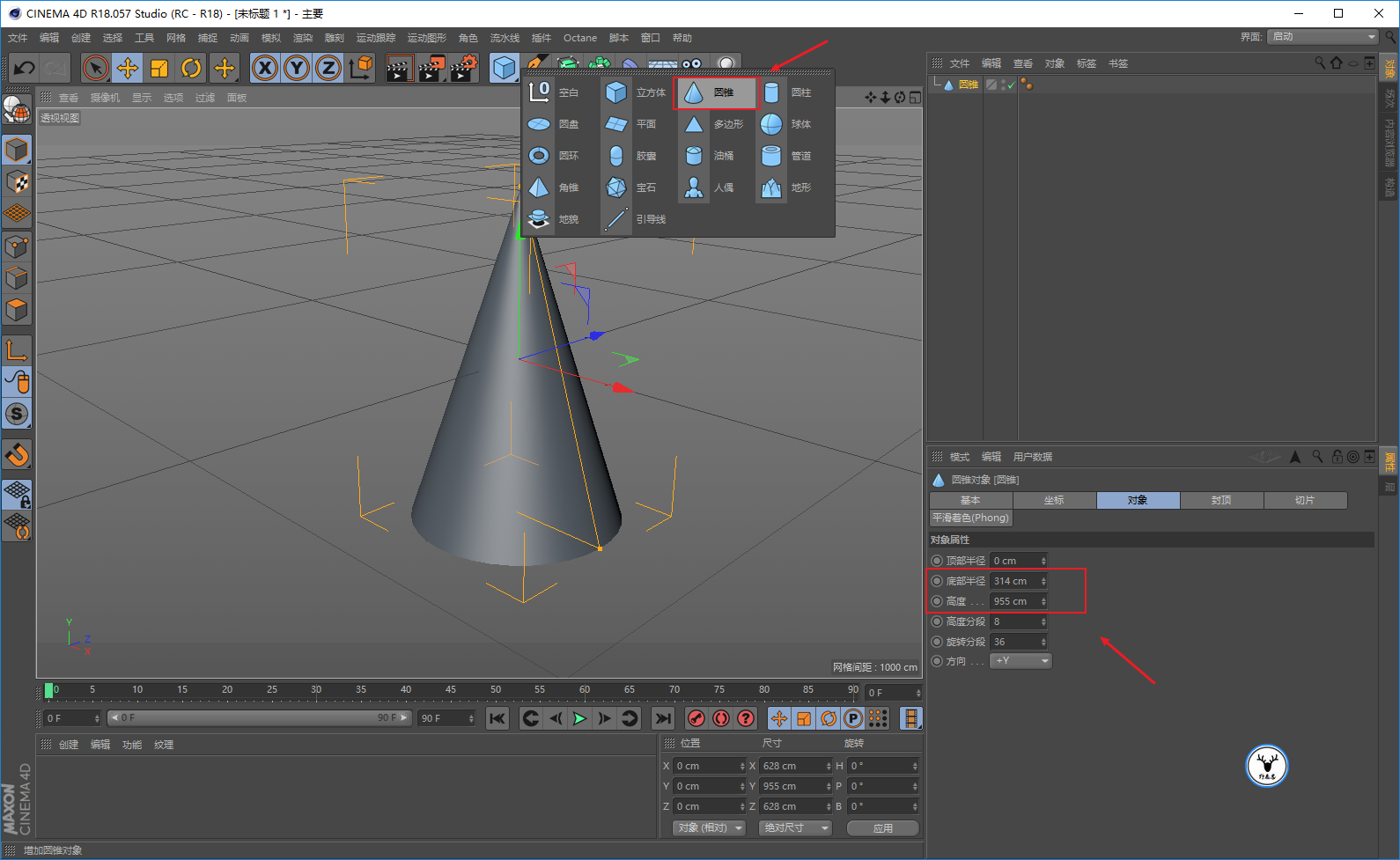Step the end frame 90 F spinner

click(471, 718)
